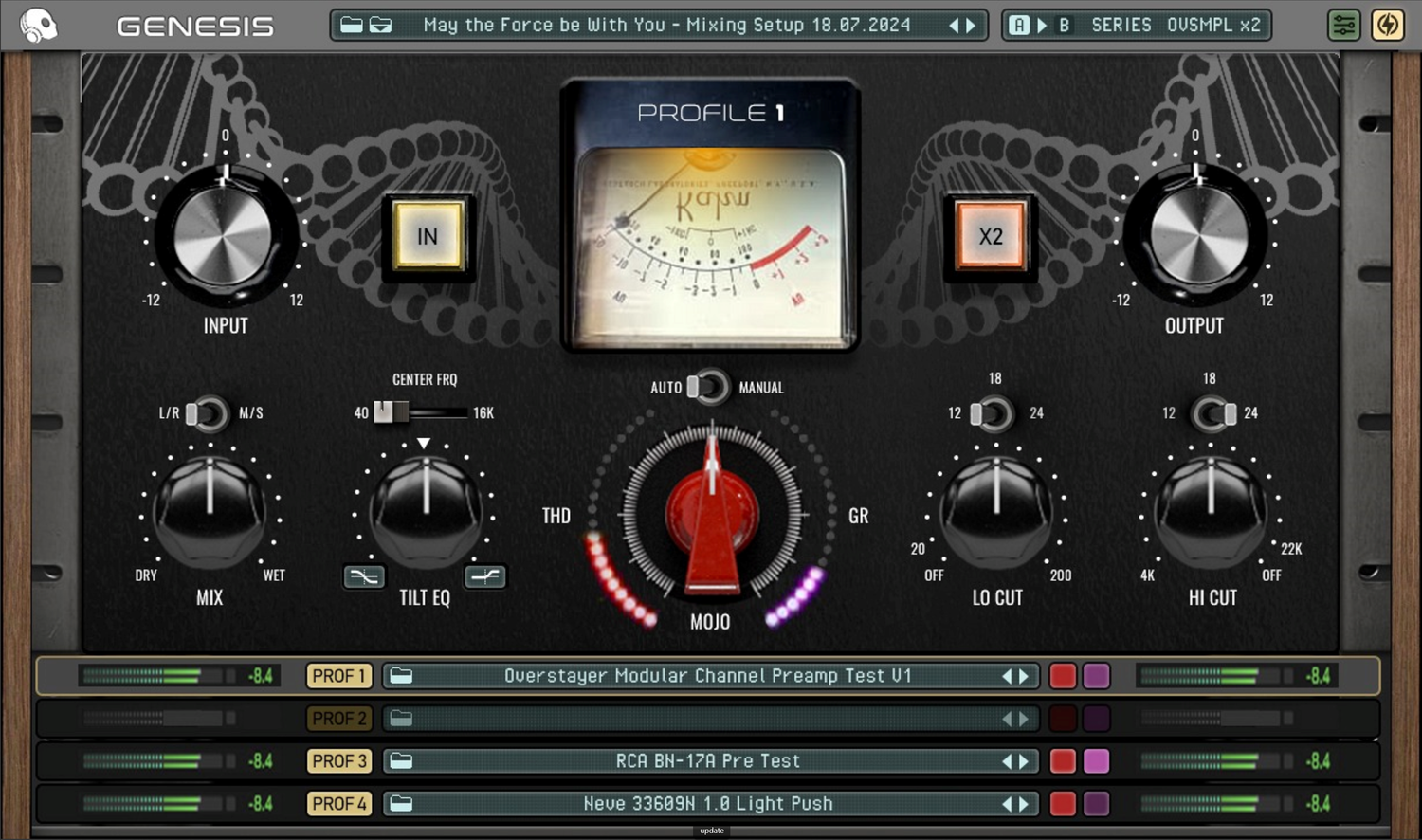Click the headphones logo icon at top left

pos(40,25)
